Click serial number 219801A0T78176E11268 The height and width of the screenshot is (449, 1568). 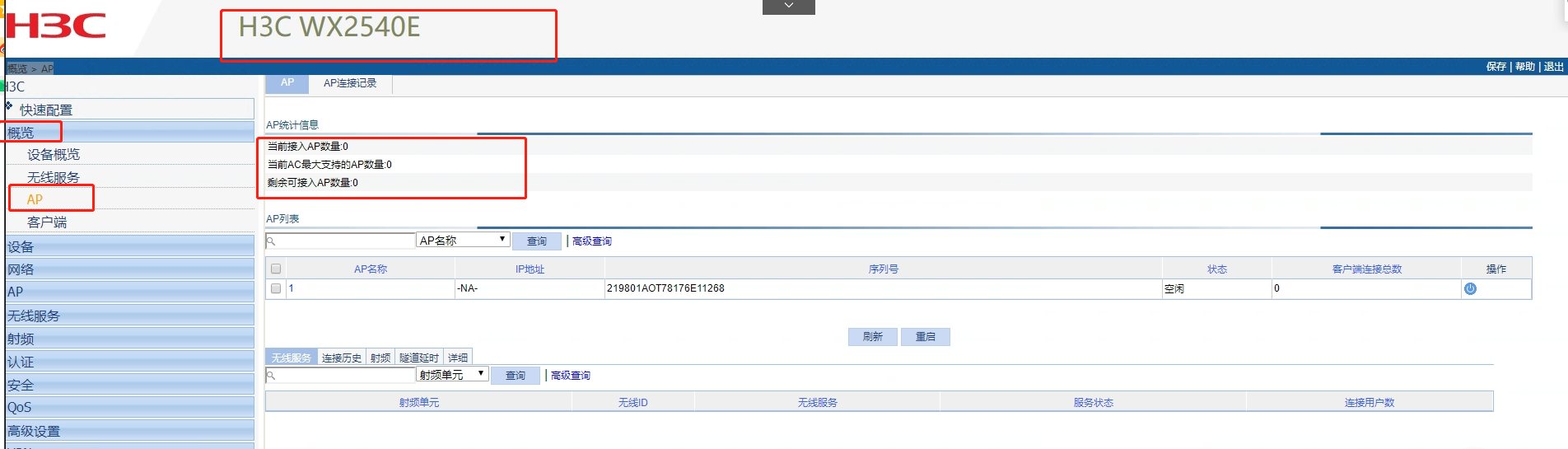(665, 288)
